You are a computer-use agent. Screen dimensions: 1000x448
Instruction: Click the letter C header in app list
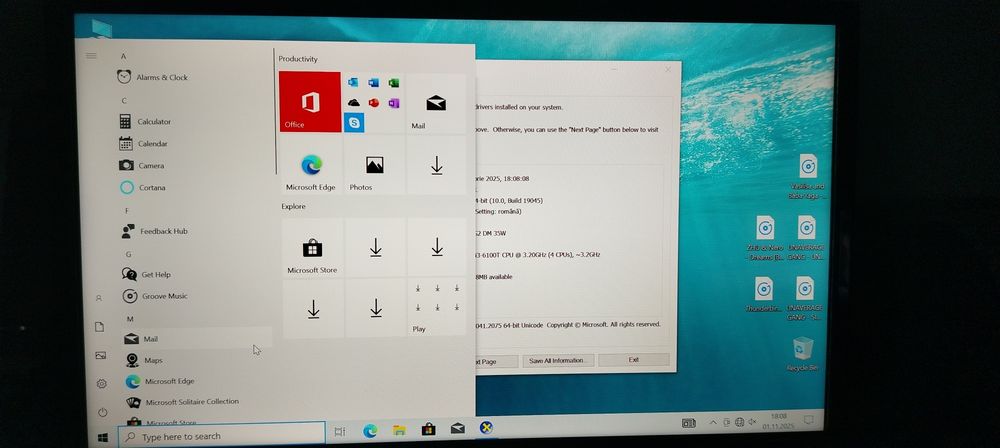(x=124, y=101)
